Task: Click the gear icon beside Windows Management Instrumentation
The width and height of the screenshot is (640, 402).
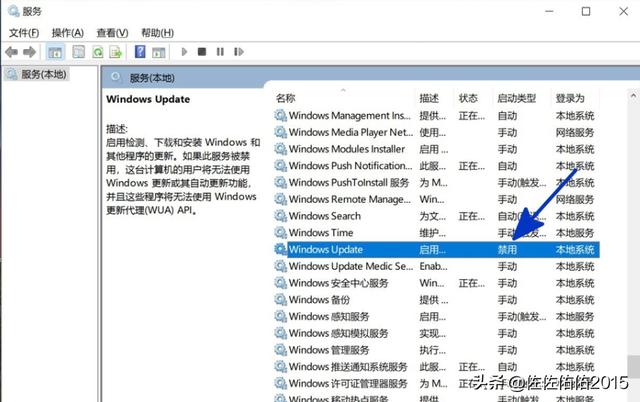Action: [x=280, y=115]
